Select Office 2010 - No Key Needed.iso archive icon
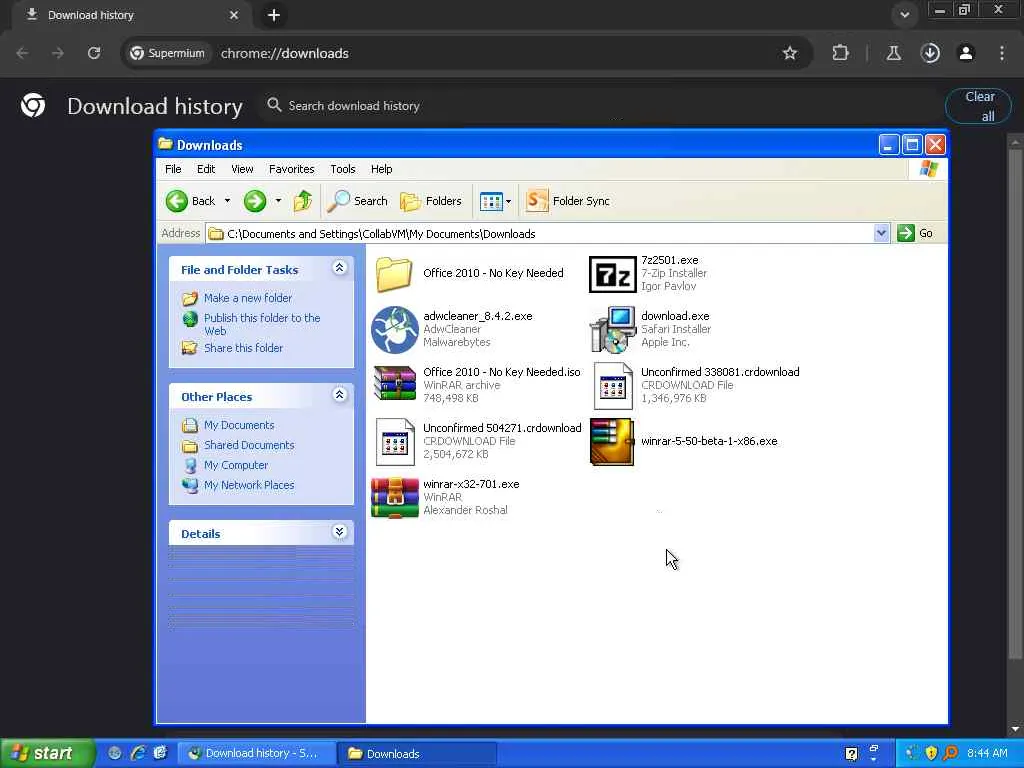 394,383
